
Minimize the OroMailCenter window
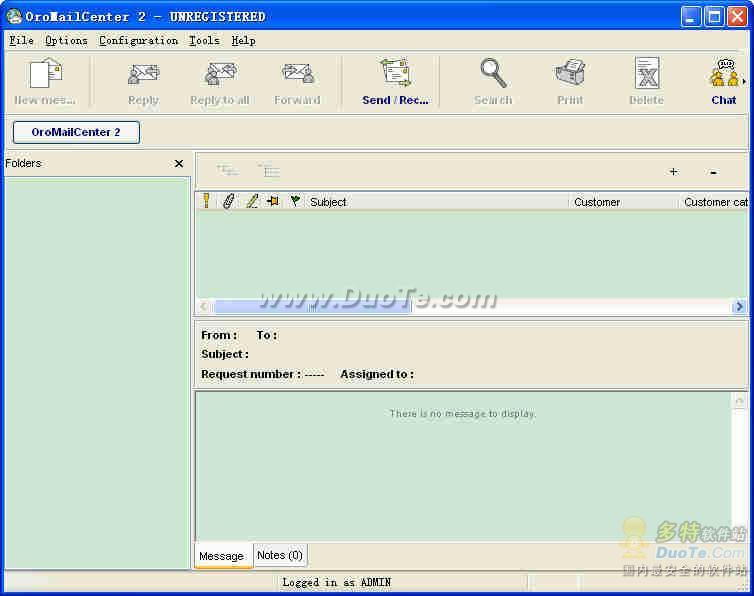point(691,17)
